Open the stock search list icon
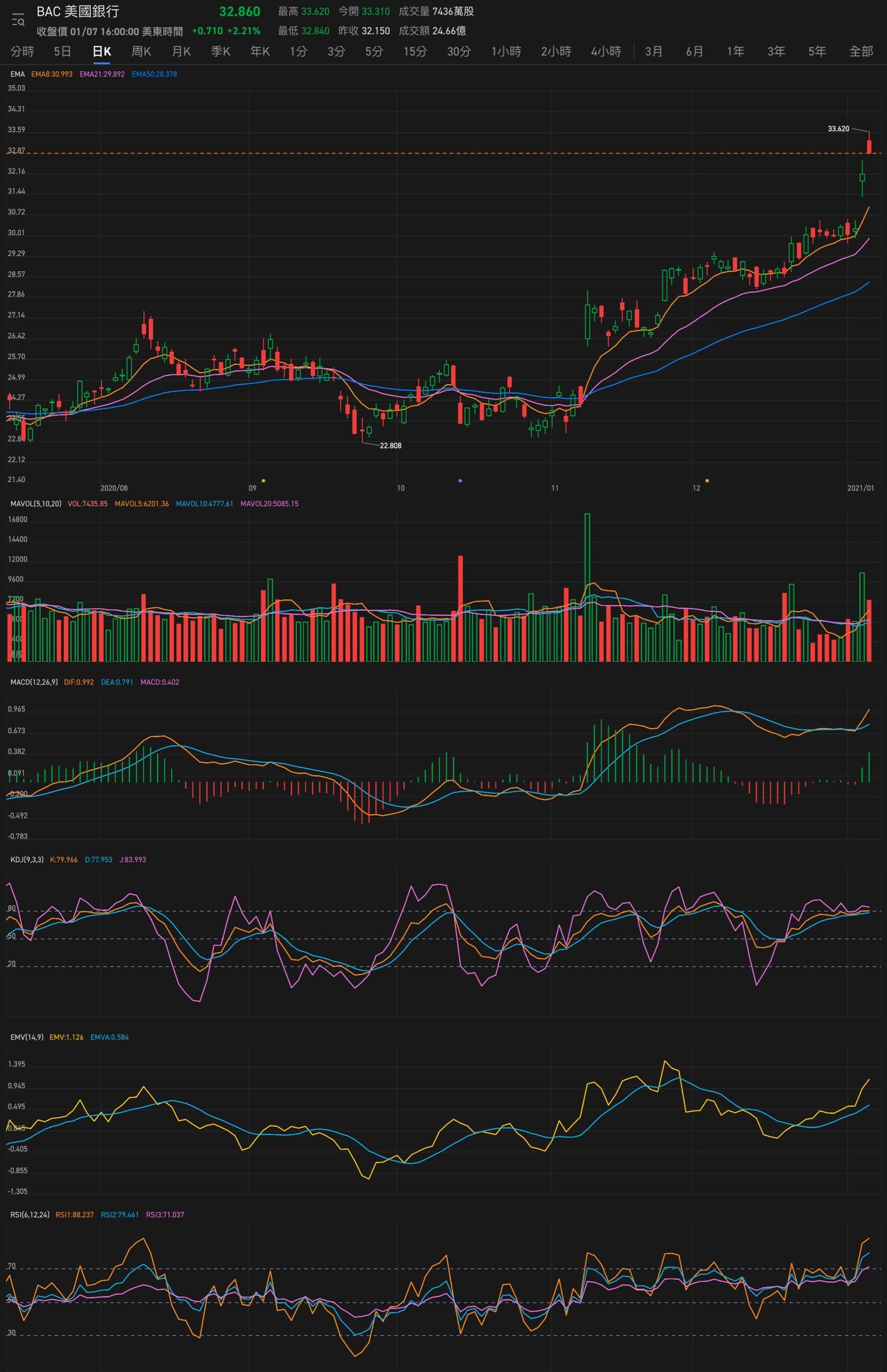Screen dimensions: 887x1372 click(x=18, y=20)
